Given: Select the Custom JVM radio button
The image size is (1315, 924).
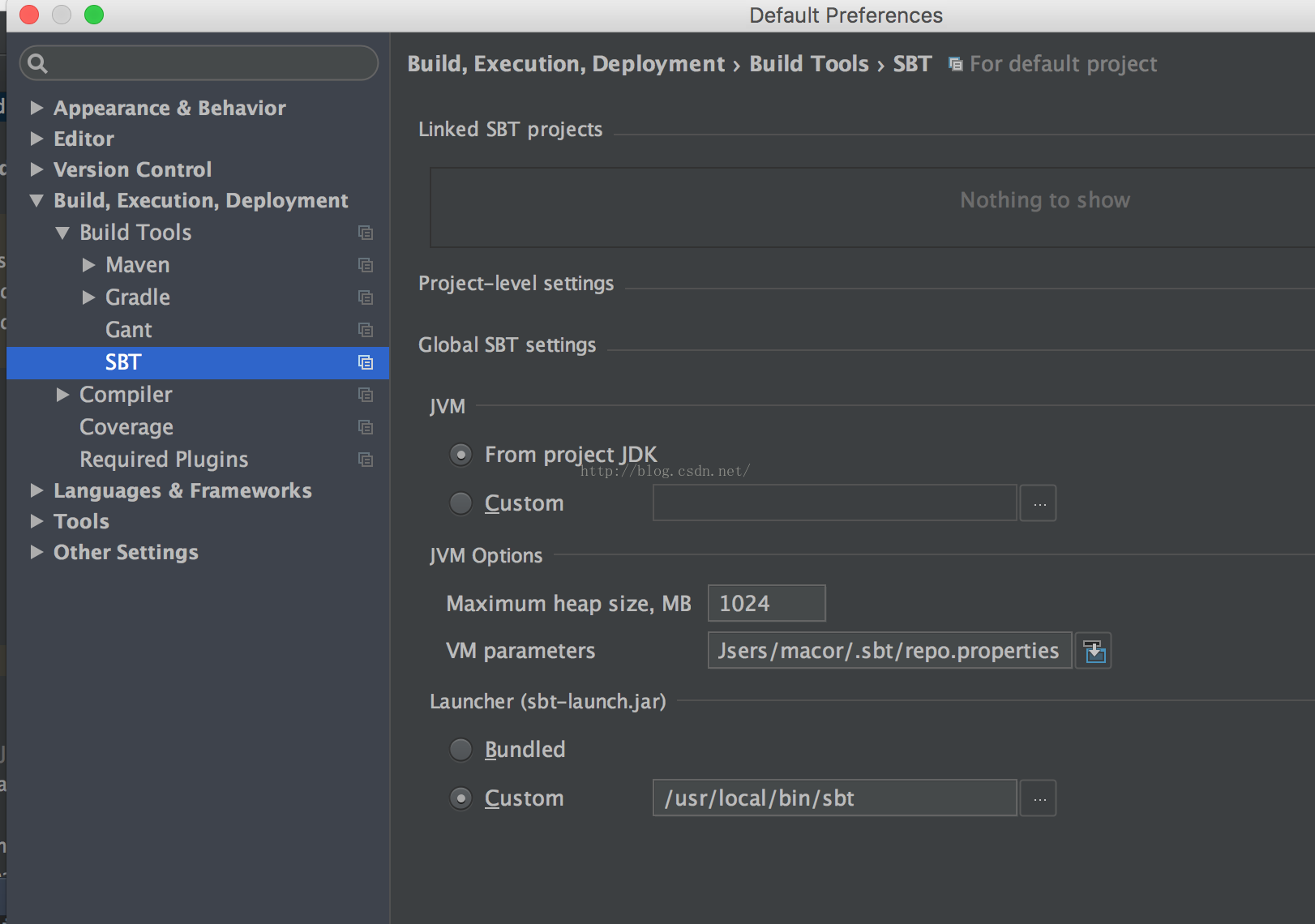Looking at the screenshot, I should click(x=460, y=503).
